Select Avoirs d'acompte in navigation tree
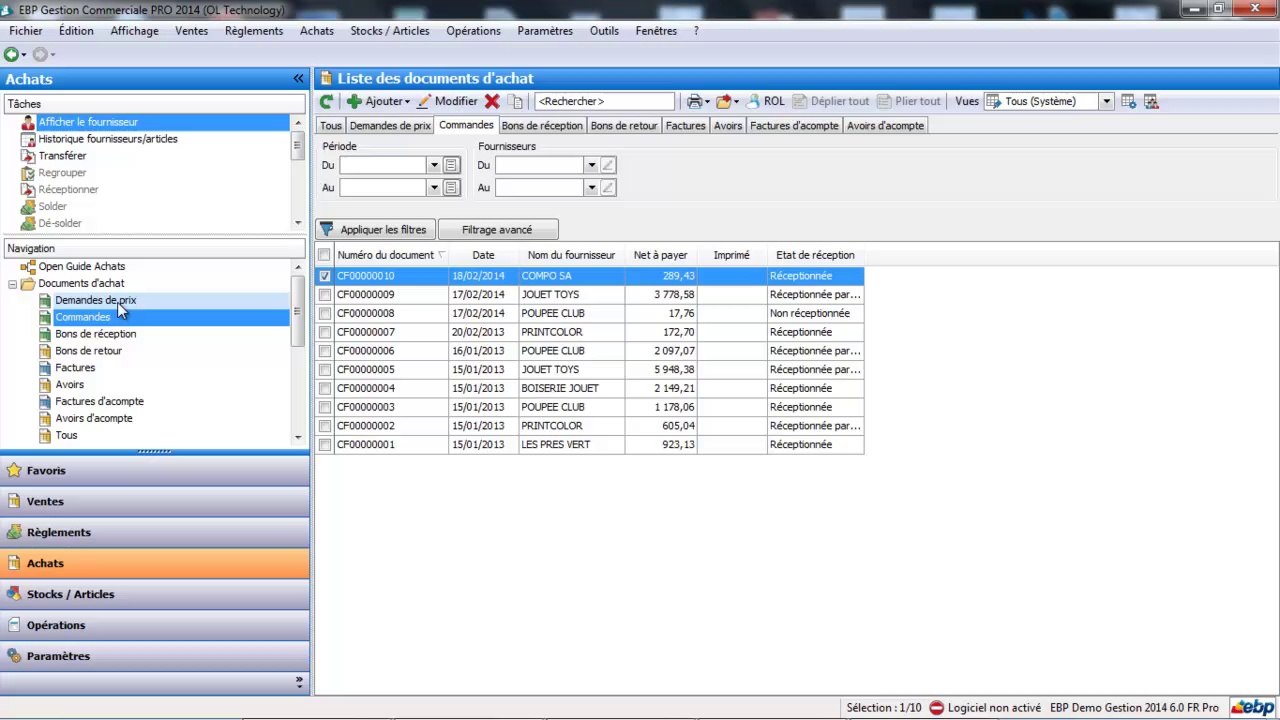 tap(94, 419)
